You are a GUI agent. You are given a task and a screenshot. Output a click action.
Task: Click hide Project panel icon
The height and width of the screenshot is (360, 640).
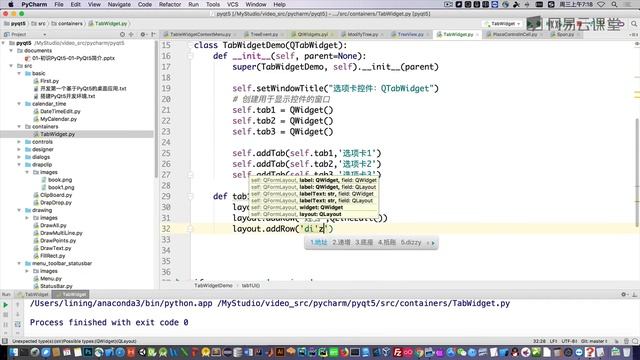click(153, 35)
